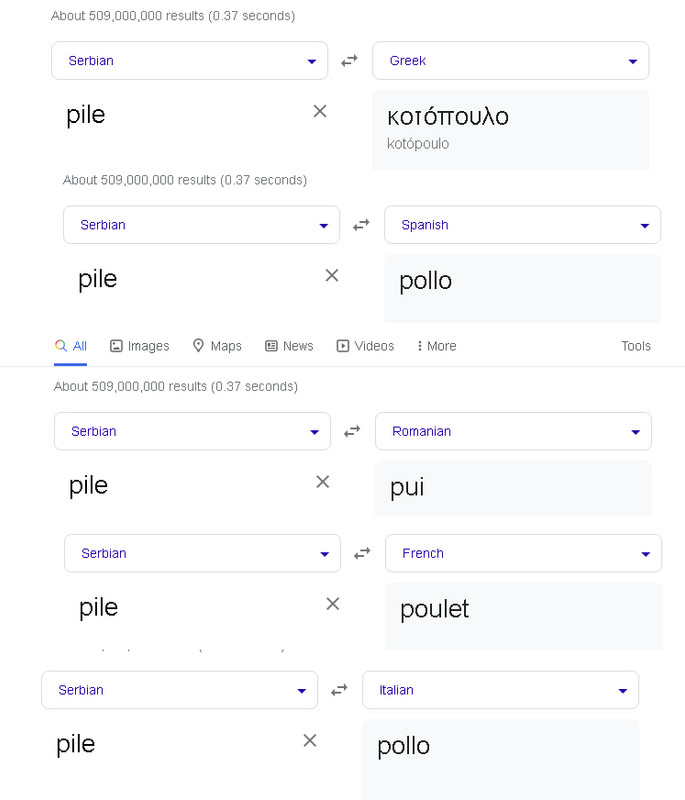Image resolution: width=685 pixels, height=800 pixels.
Task: Swap languages in the Serbian–Italian translator
Action: pos(339,690)
